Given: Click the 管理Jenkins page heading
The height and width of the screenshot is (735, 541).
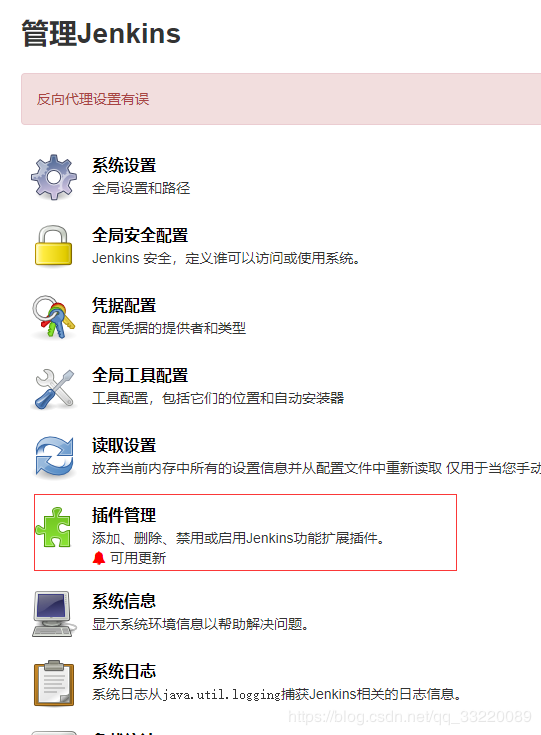Looking at the screenshot, I should [x=101, y=34].
